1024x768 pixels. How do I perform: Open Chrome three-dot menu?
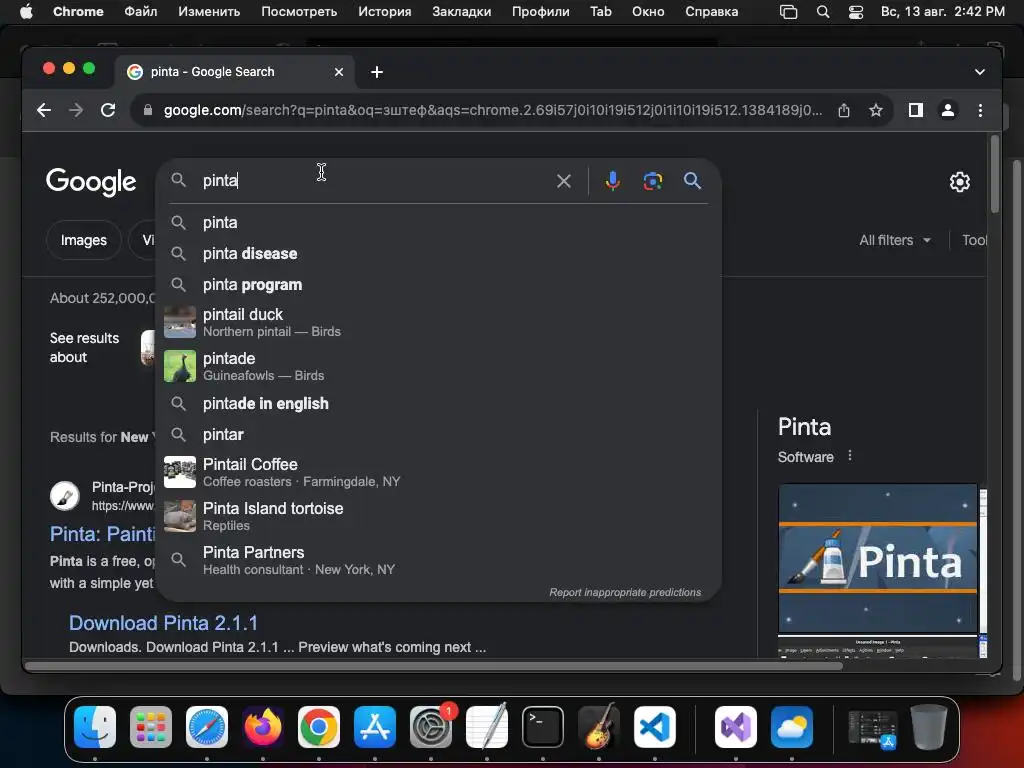pos(980,110)
